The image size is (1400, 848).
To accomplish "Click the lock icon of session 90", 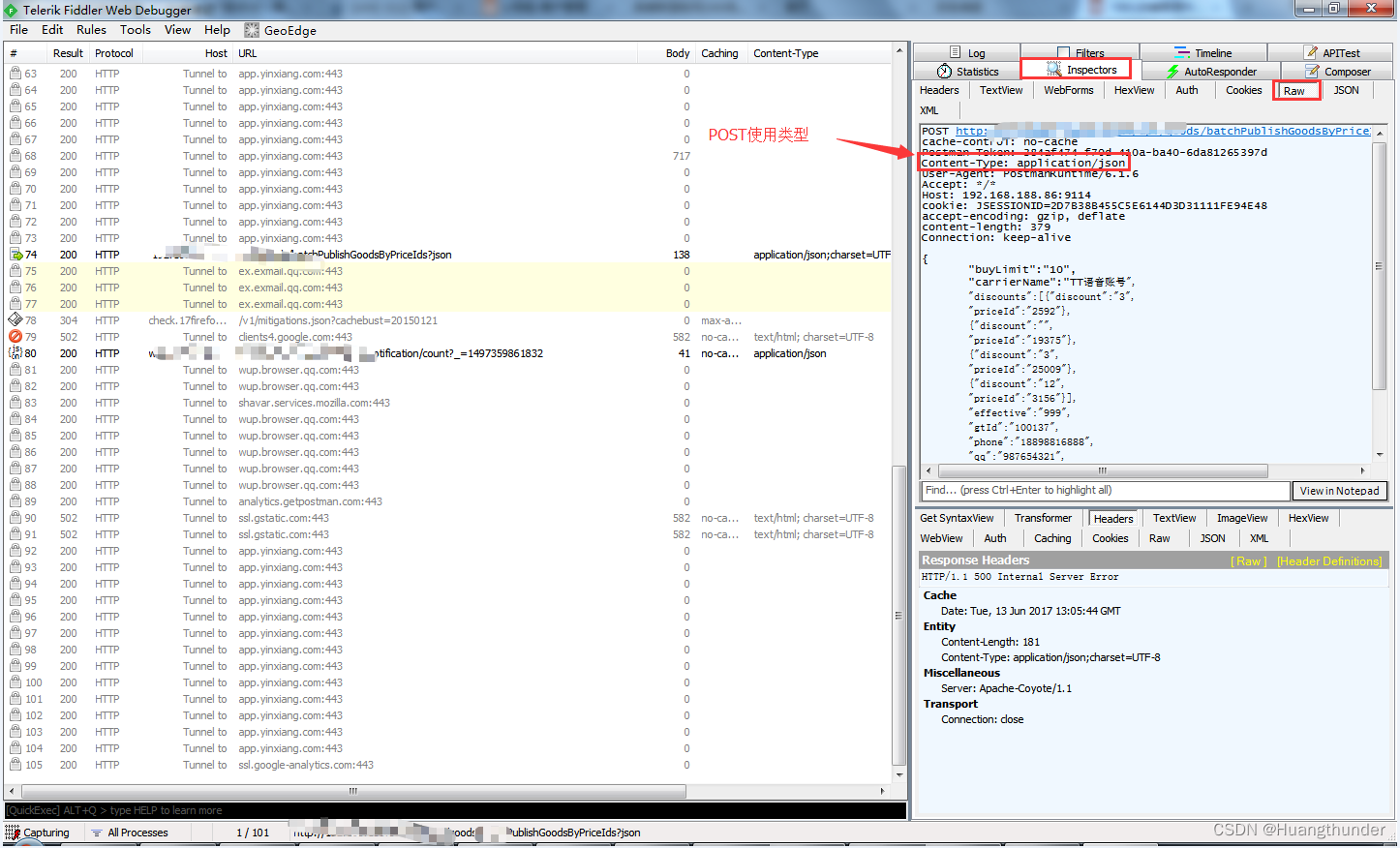I will point(15,518).
